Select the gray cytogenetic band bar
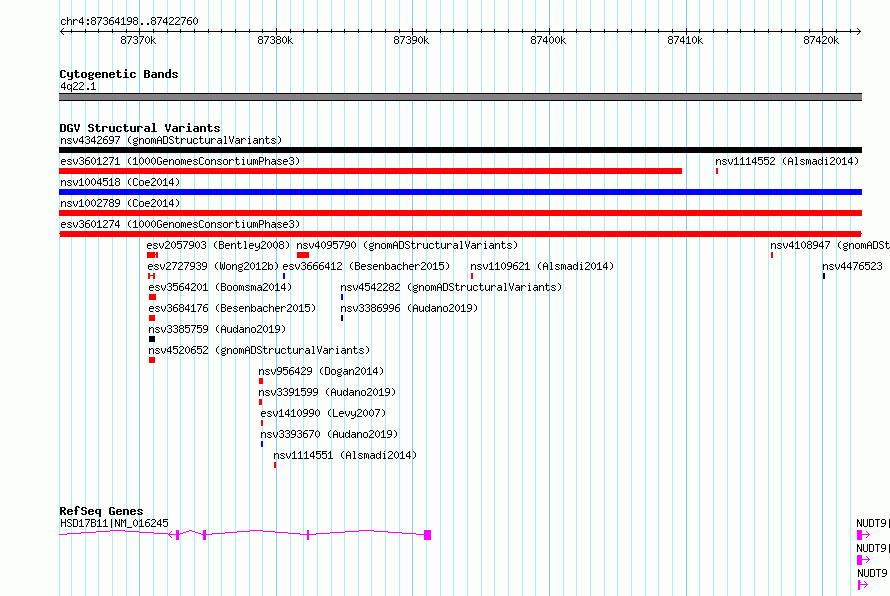Viewport: 890px width, 596px height. [460, 97]
